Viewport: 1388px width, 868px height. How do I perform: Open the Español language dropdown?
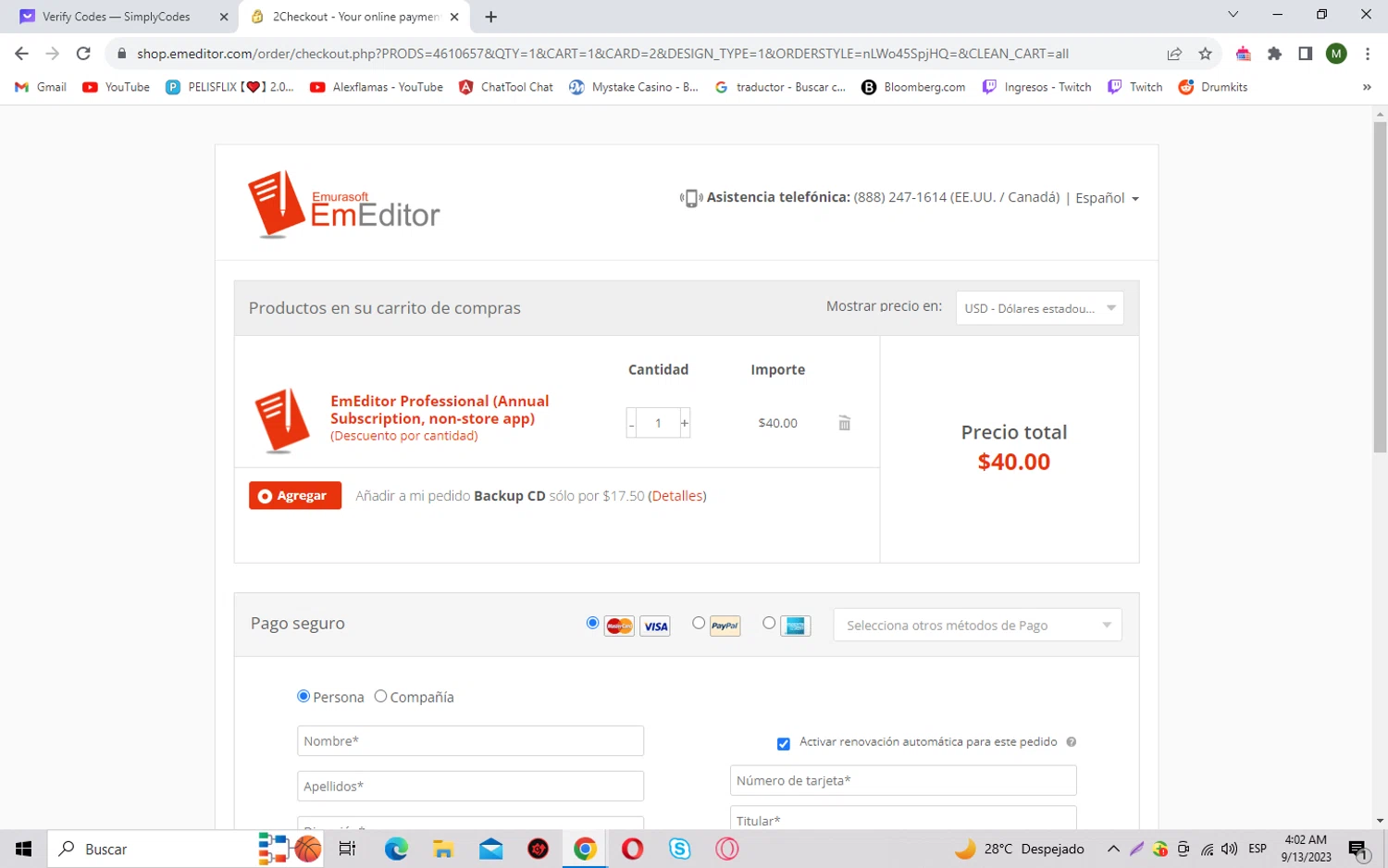click(x=1107, y=198)
